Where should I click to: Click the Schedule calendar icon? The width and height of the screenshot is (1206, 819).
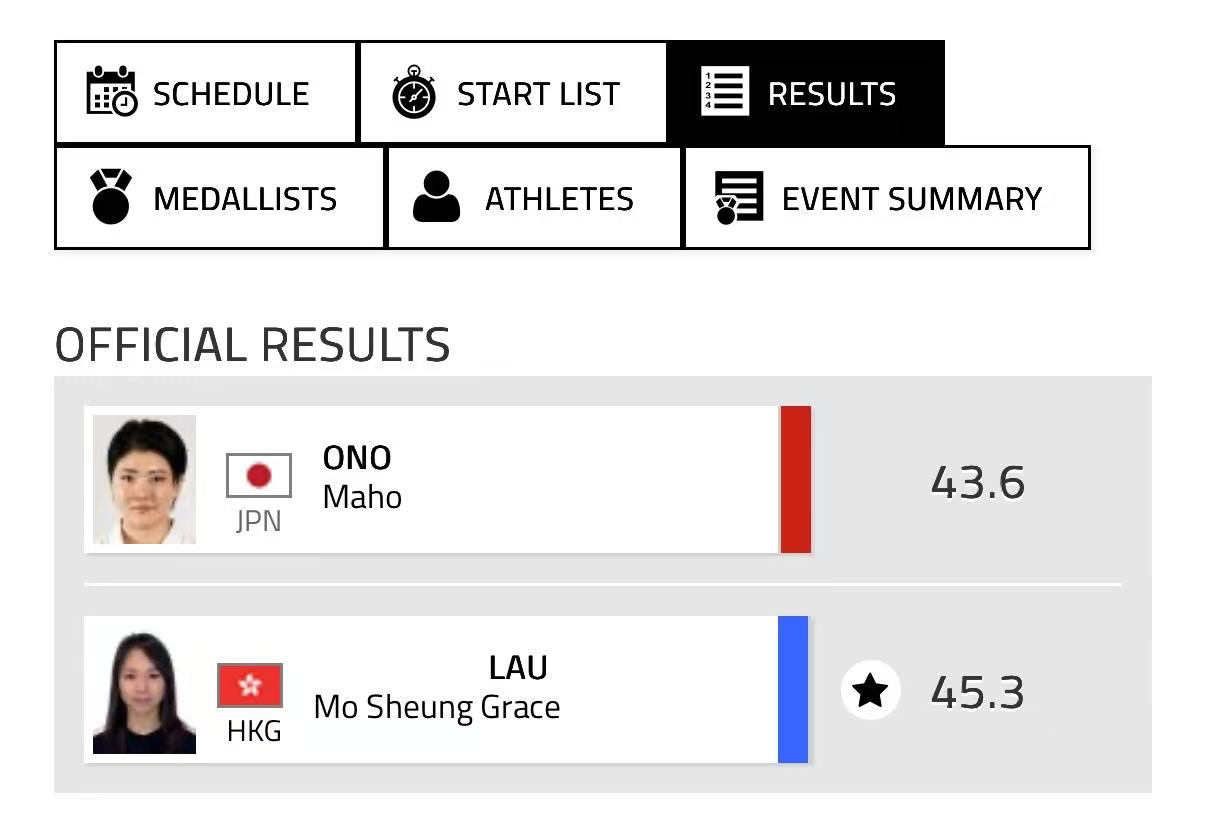[x=111, y=92]
